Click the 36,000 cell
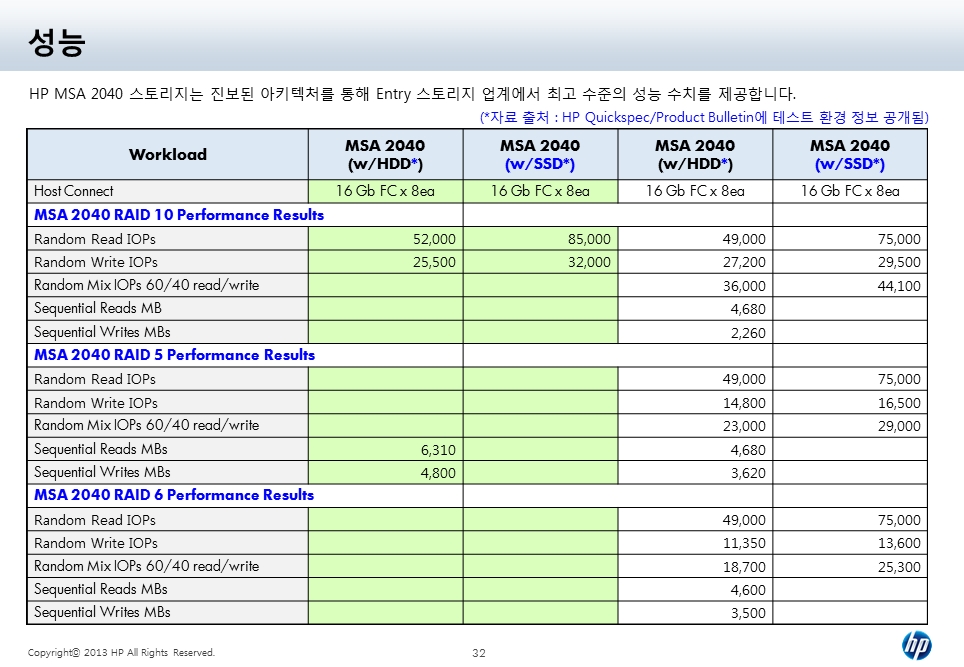The width and height of the screenshot is (964, 667). click(695, 286)
